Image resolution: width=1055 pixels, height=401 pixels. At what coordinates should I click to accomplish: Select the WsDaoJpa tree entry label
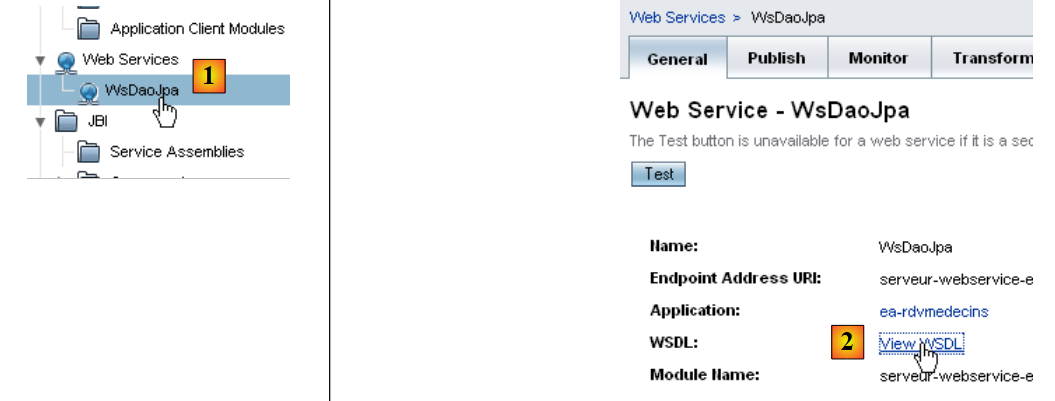click(x=141, y=91)
